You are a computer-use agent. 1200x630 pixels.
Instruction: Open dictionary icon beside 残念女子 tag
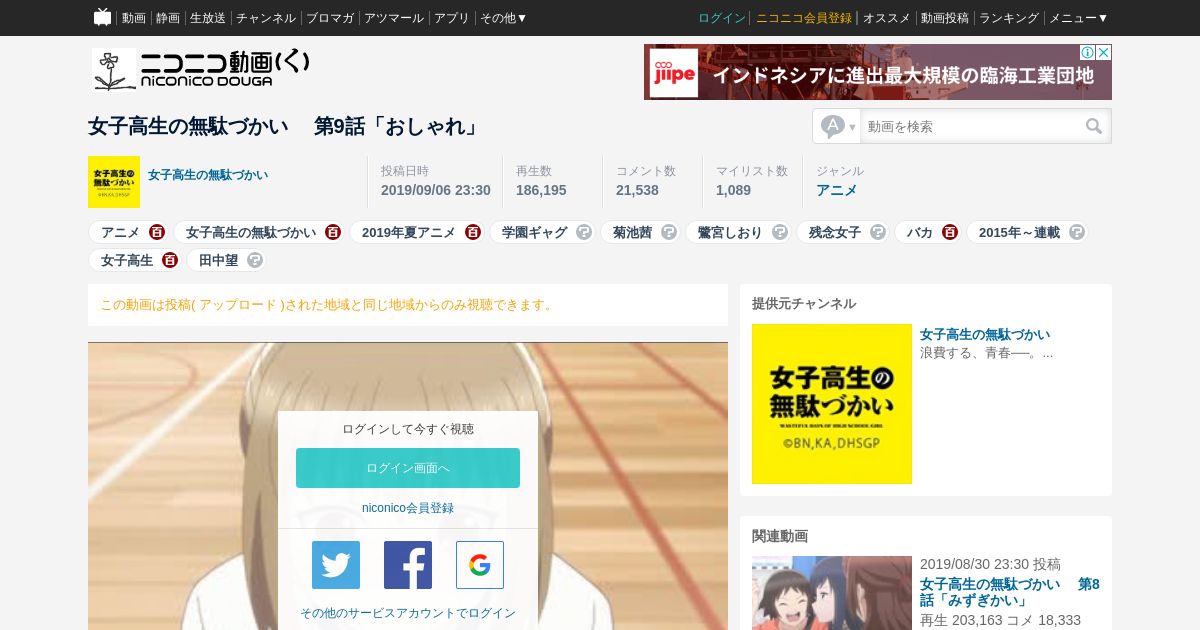878,232
